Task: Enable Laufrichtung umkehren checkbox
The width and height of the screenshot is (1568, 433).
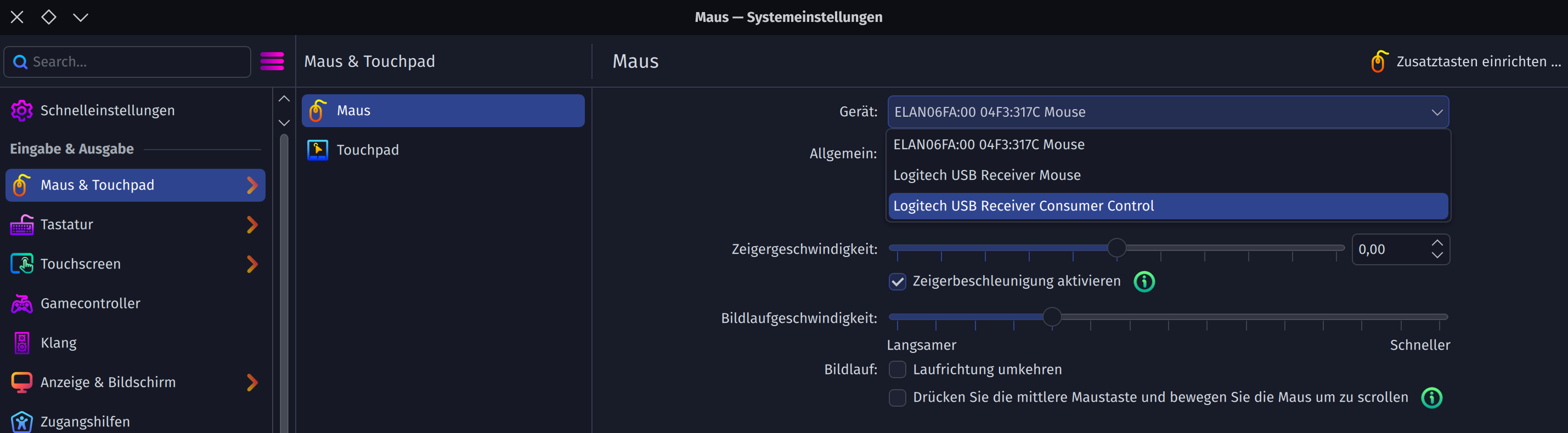Action: pyautogui.click(x=897, y=370)
